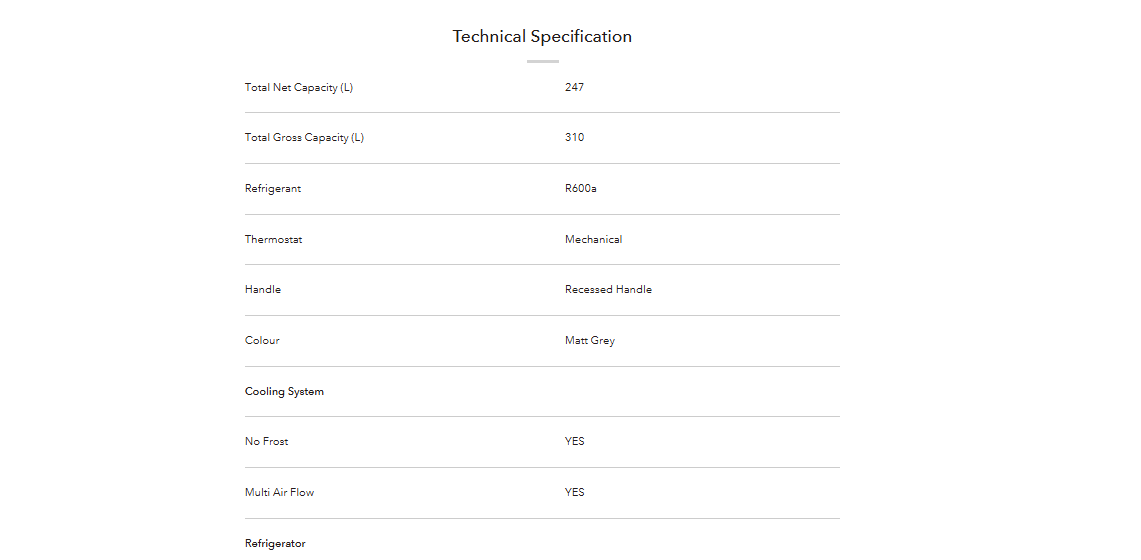
Task: Click the Refrigerator section header
Action: [x=275, y=543]
